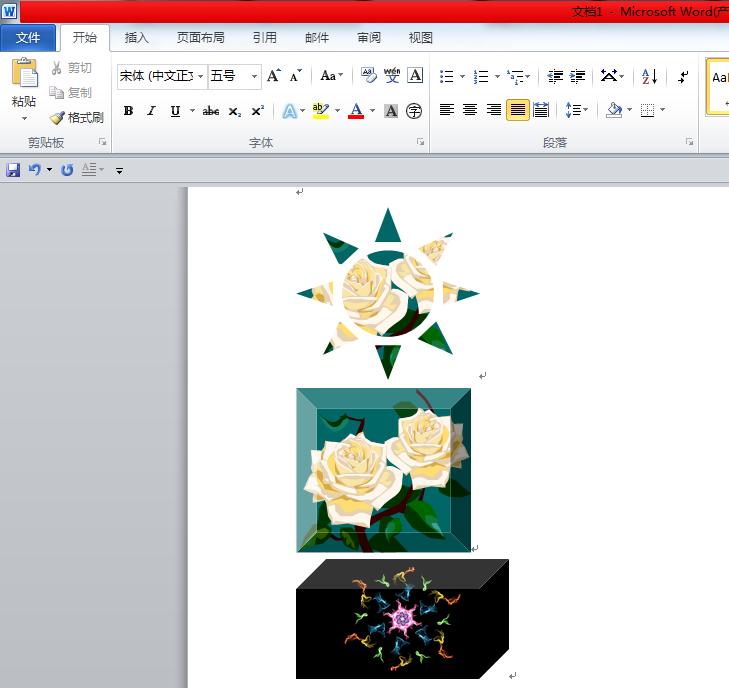Select the beveled square rose picture
Screen dimensions: 729x688
pos(384,470)
